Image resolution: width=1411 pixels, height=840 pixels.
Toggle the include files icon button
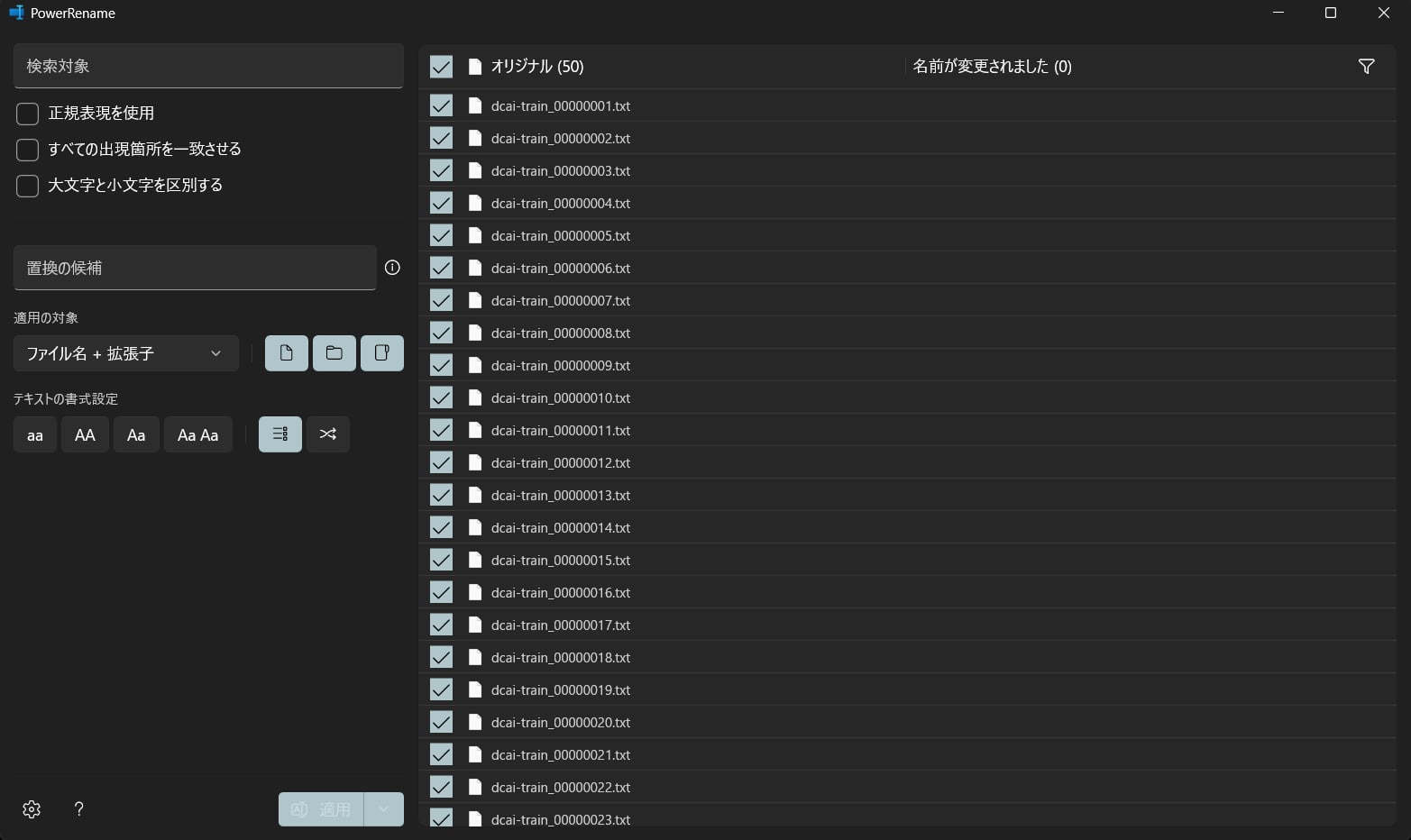pos(287,353)
